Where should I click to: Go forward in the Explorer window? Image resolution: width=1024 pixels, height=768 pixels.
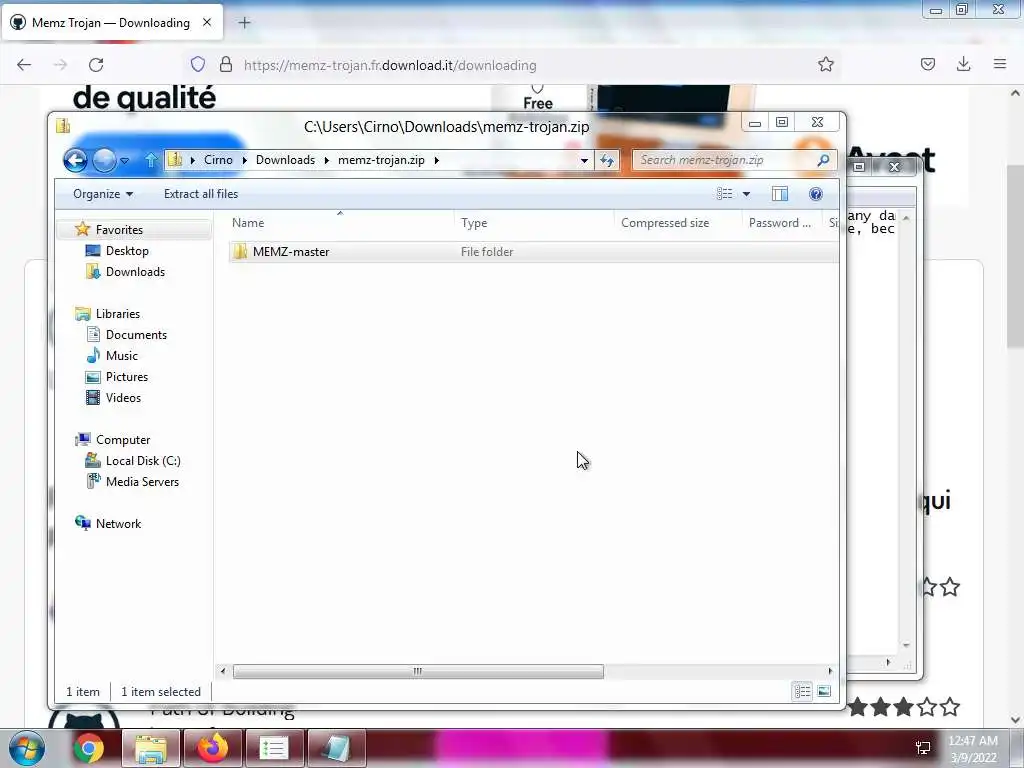coord(104,160)
